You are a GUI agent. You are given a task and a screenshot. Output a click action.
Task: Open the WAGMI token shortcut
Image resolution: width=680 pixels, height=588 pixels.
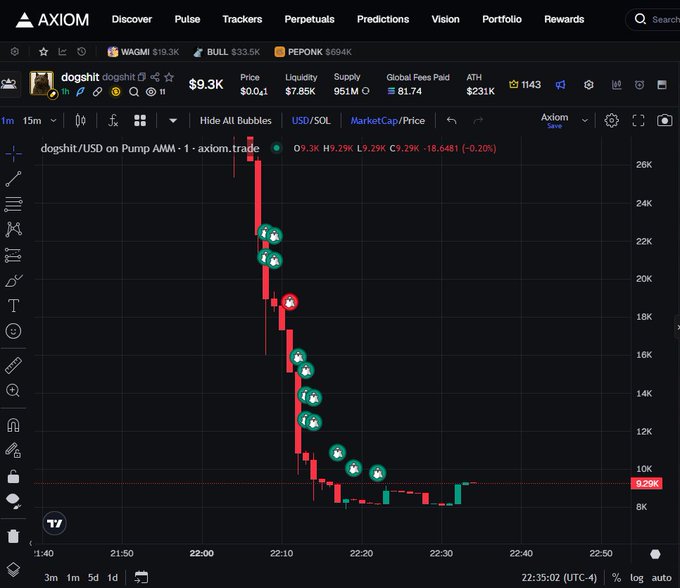click(143, 52)
